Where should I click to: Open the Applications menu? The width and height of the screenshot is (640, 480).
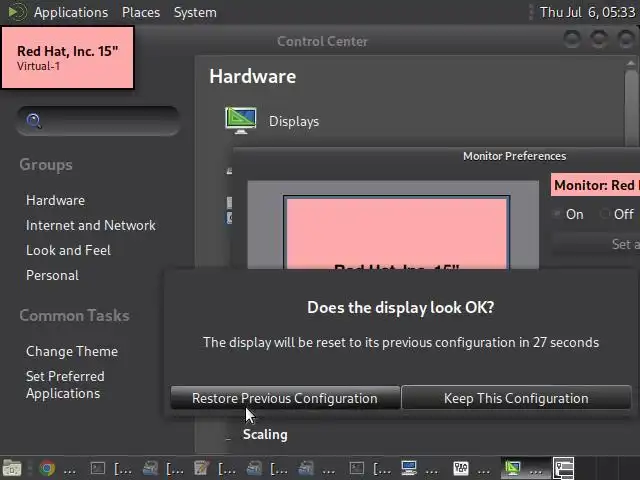click(x=71, y=12)
